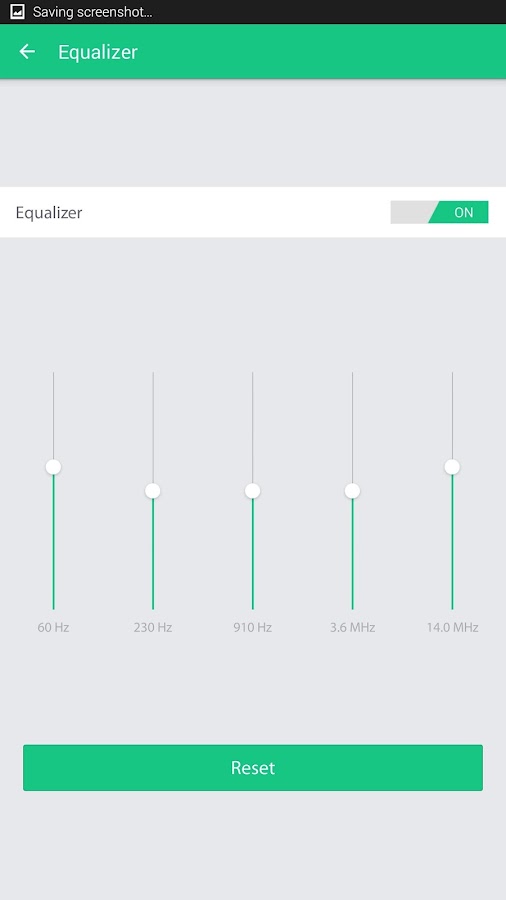The image size is (506, 900).
Task: Click top of the 14.0 MHz slider track
Action: tap(452, 374)
